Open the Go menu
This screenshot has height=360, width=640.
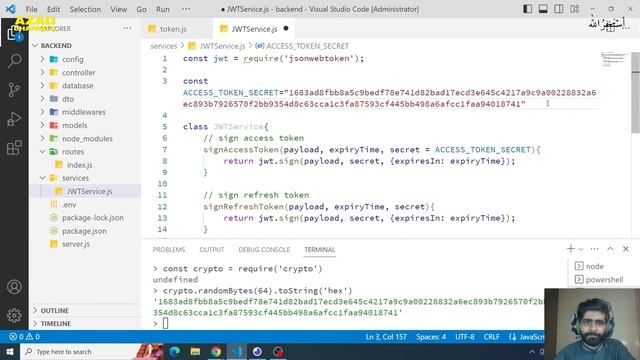click(x=141, y=9)
